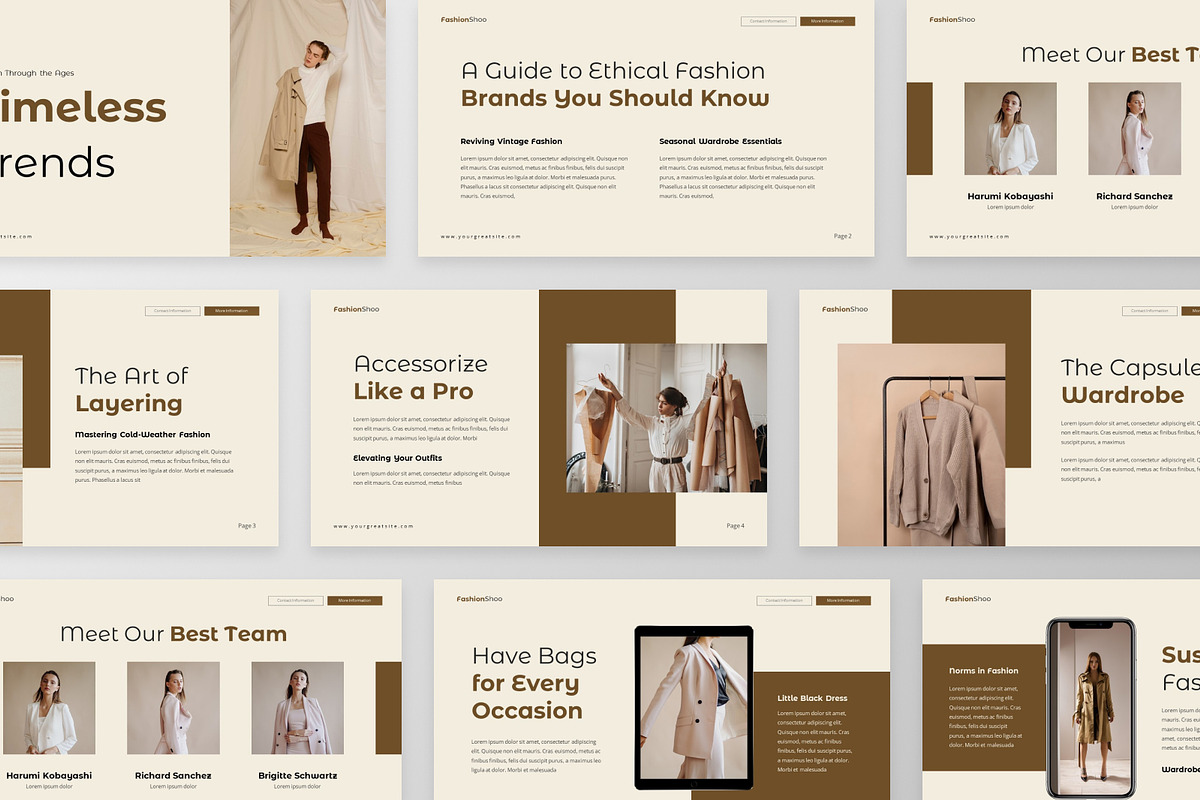
Task: Click the 'The Art of' heading text
Action: [132, 376]
